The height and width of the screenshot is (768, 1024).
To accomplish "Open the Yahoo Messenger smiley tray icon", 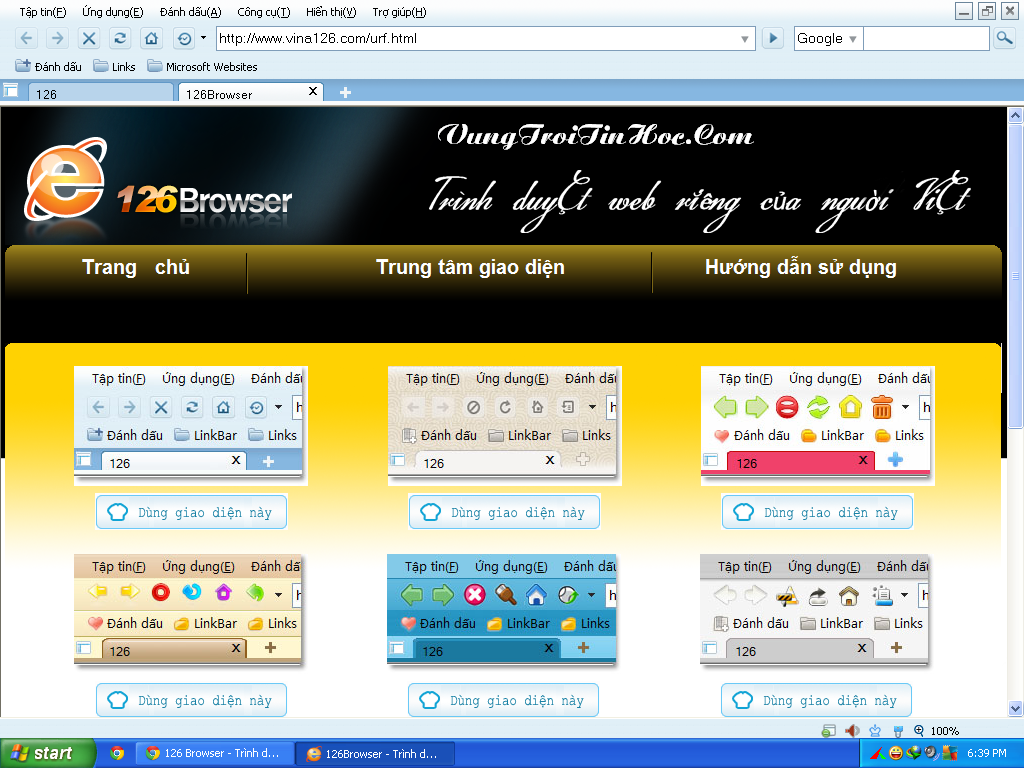I will pos(896,753).
